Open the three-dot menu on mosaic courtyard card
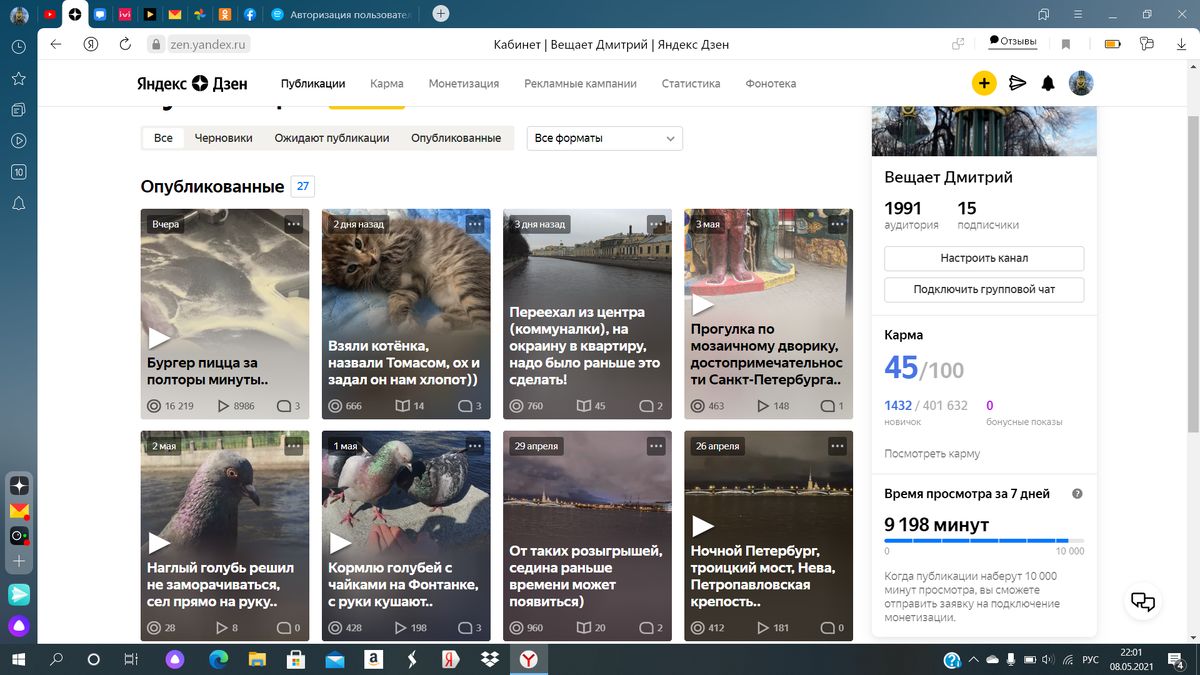 click(x=837, y=224)
